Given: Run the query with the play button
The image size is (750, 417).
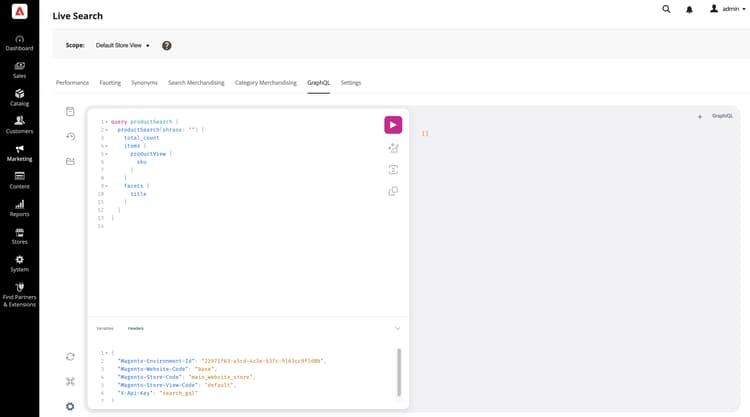Looking at the screenshot, I should click(393, 125).
